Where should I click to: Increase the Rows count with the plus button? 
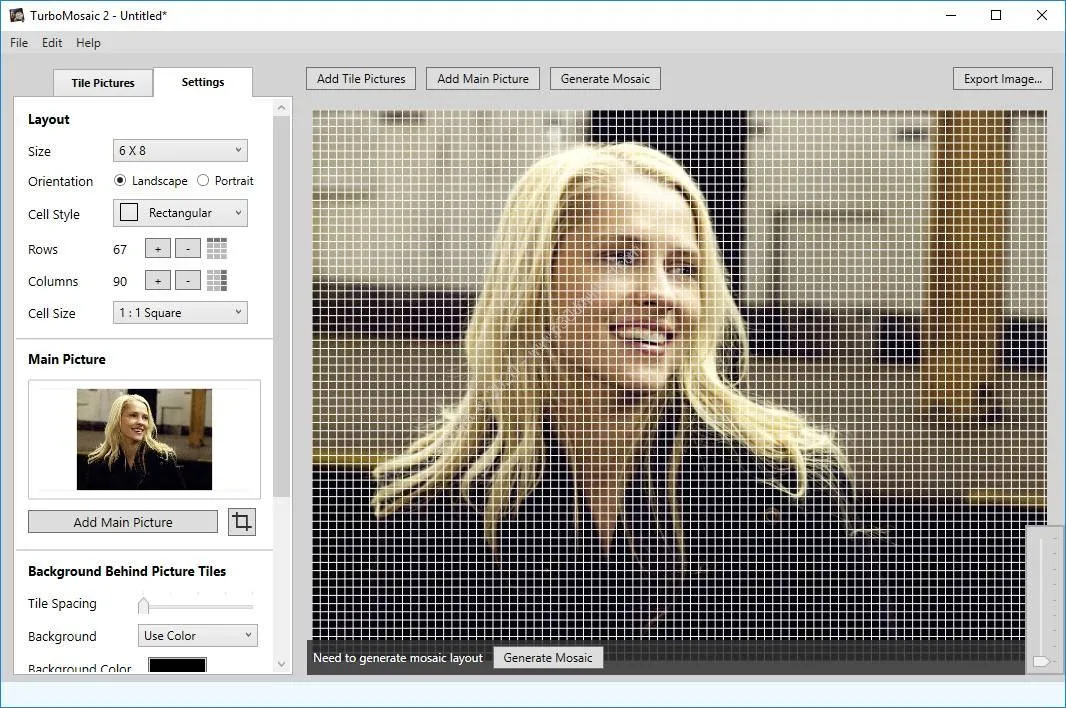pos(158,249)
